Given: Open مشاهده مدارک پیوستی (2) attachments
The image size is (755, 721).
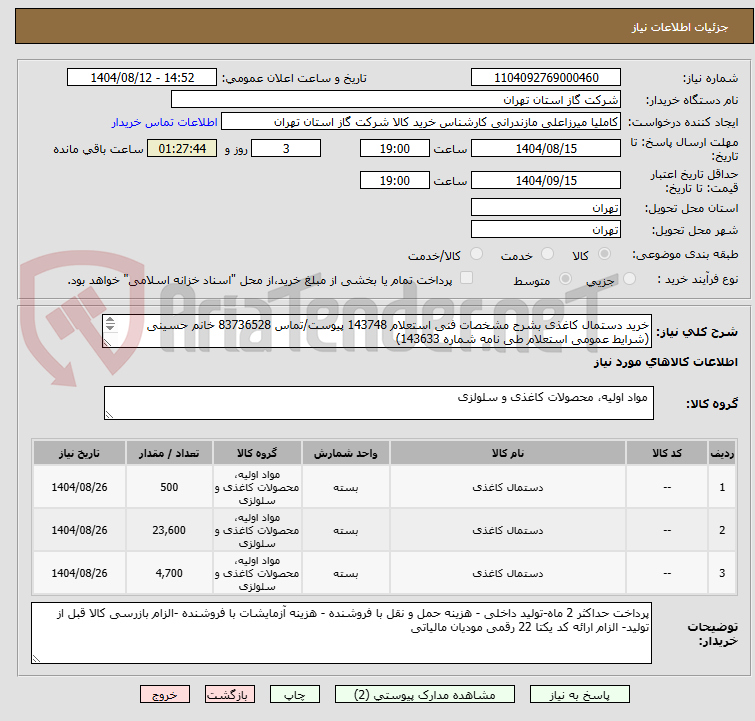Looking at the screenshot, I should (x=425, y=695).
